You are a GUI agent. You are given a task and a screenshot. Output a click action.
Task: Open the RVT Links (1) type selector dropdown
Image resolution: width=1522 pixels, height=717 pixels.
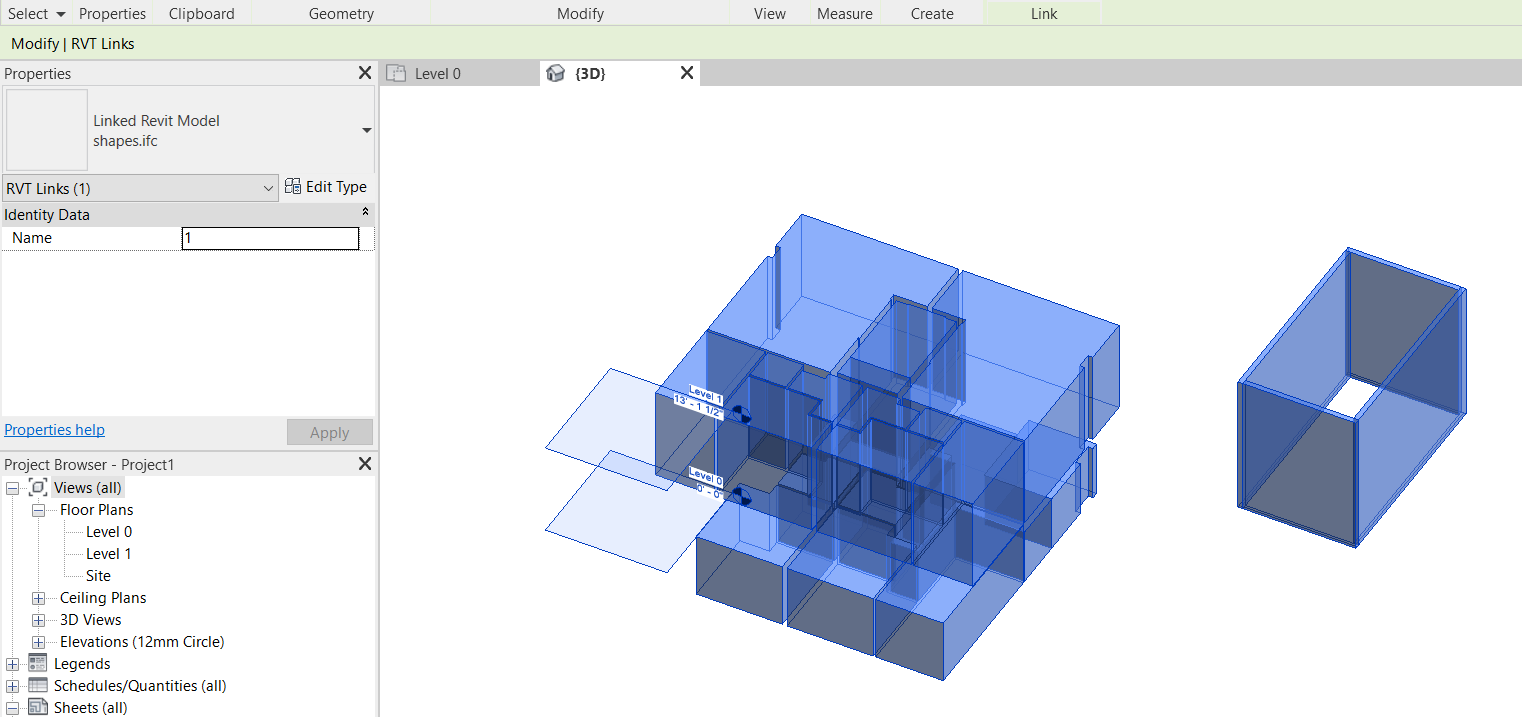click(267, 187)
